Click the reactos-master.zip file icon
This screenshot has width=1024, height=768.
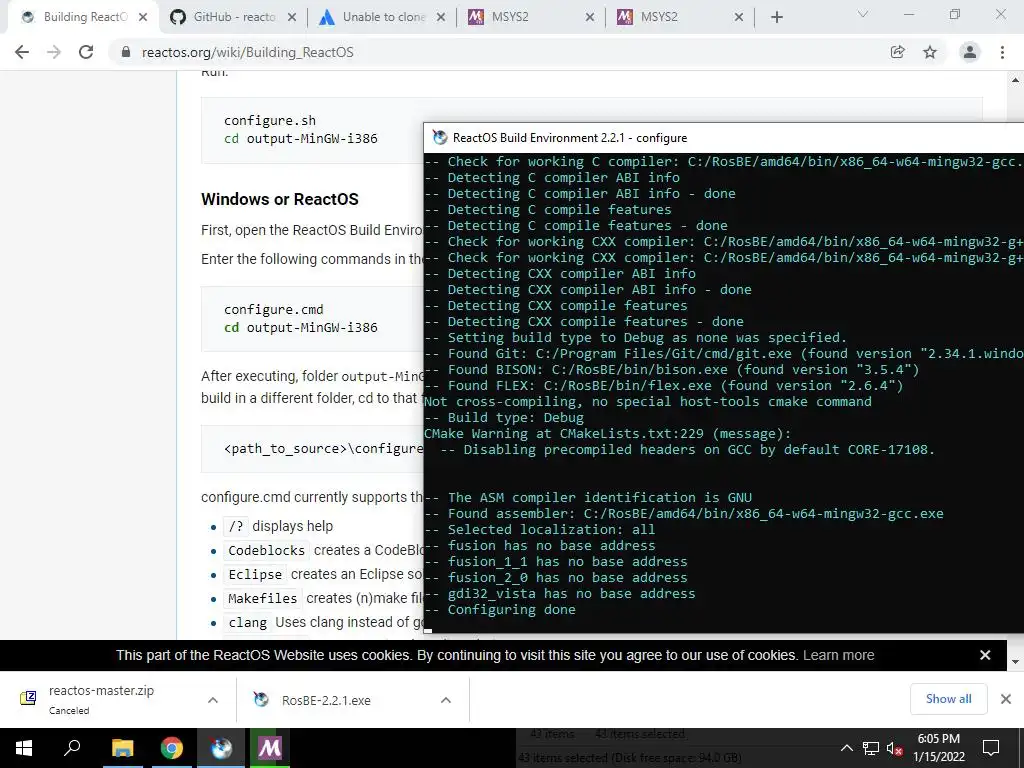(28, 698)
